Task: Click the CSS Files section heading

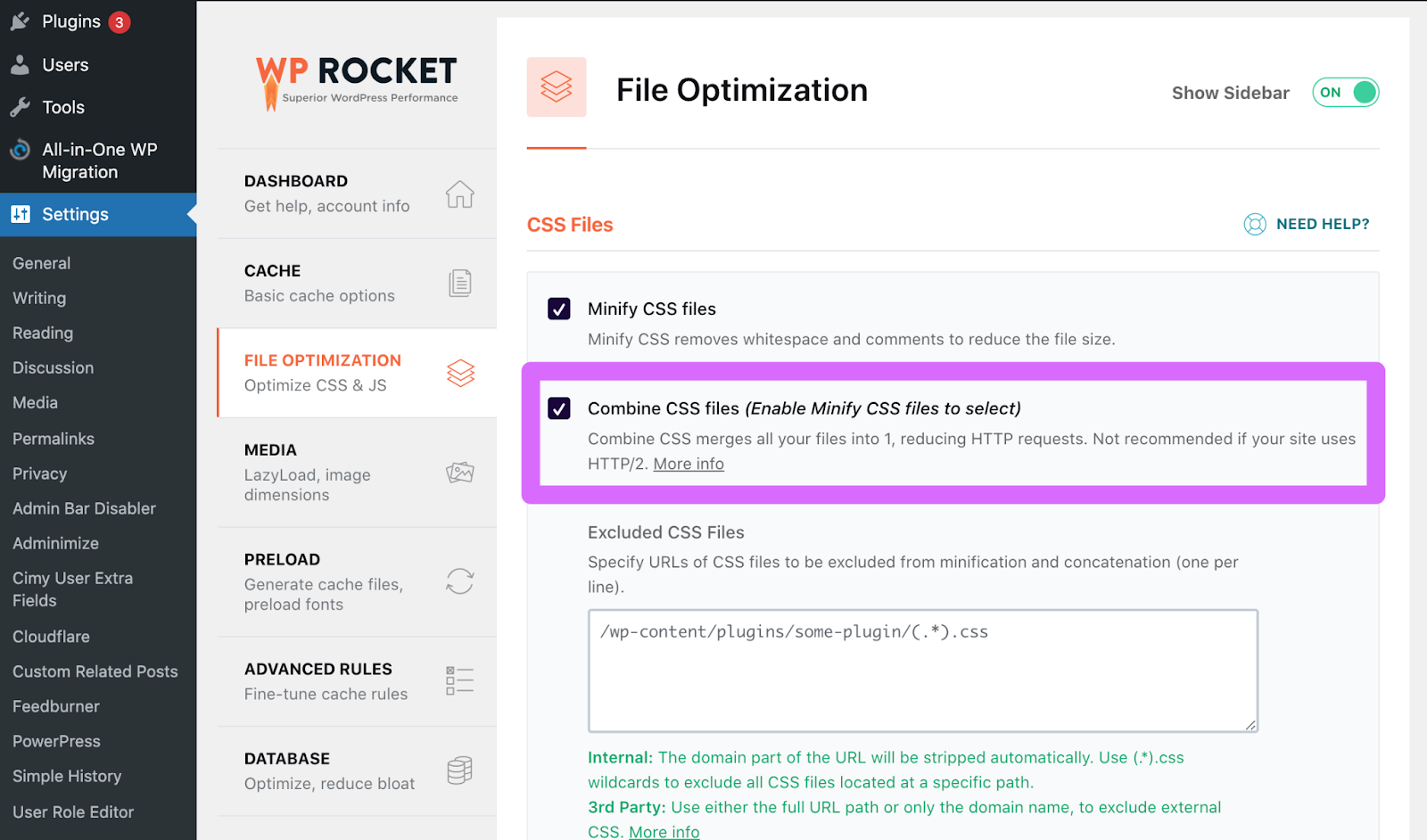Action: 570,225
